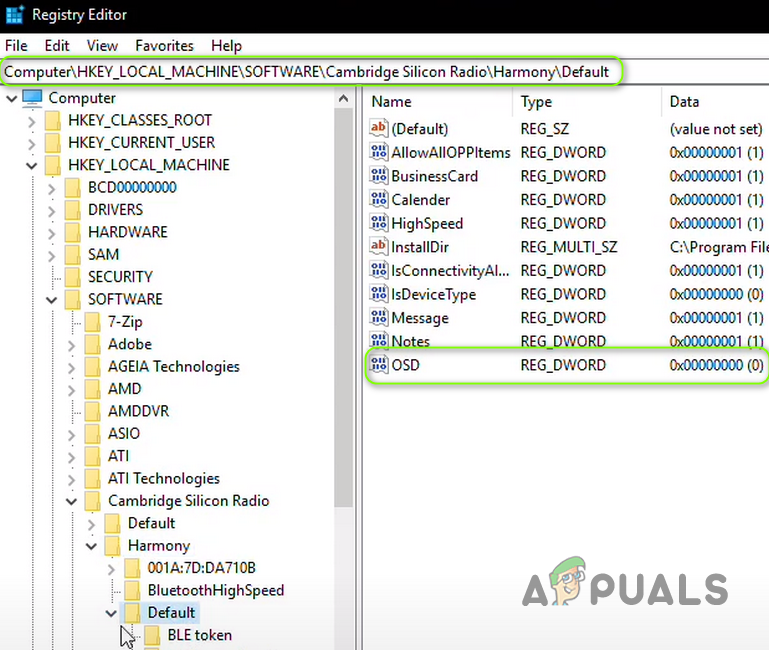
Task: Click the tree pane vertical scrollbar thumb
Action: click(344, 308)
